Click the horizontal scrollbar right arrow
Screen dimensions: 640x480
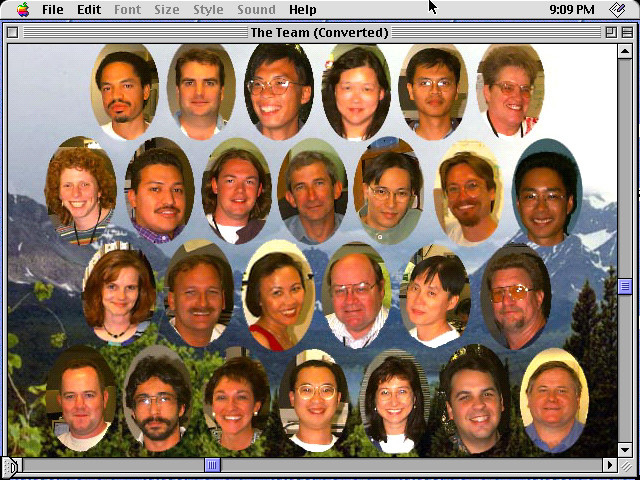pyautogui.click(x=610, y=465)
